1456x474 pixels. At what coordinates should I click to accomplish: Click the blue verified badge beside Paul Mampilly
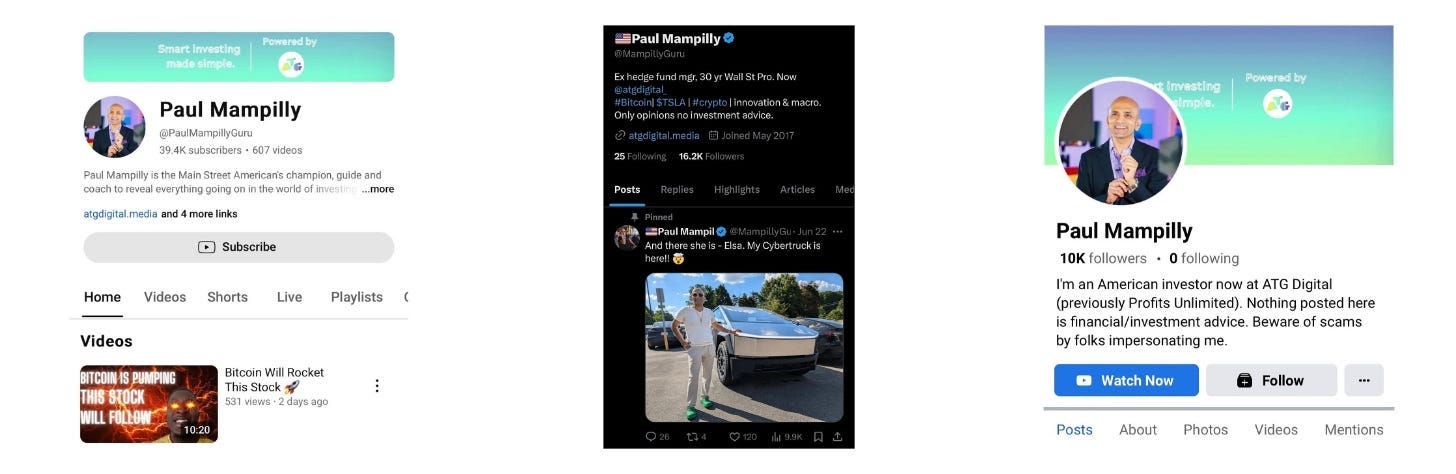729,39
